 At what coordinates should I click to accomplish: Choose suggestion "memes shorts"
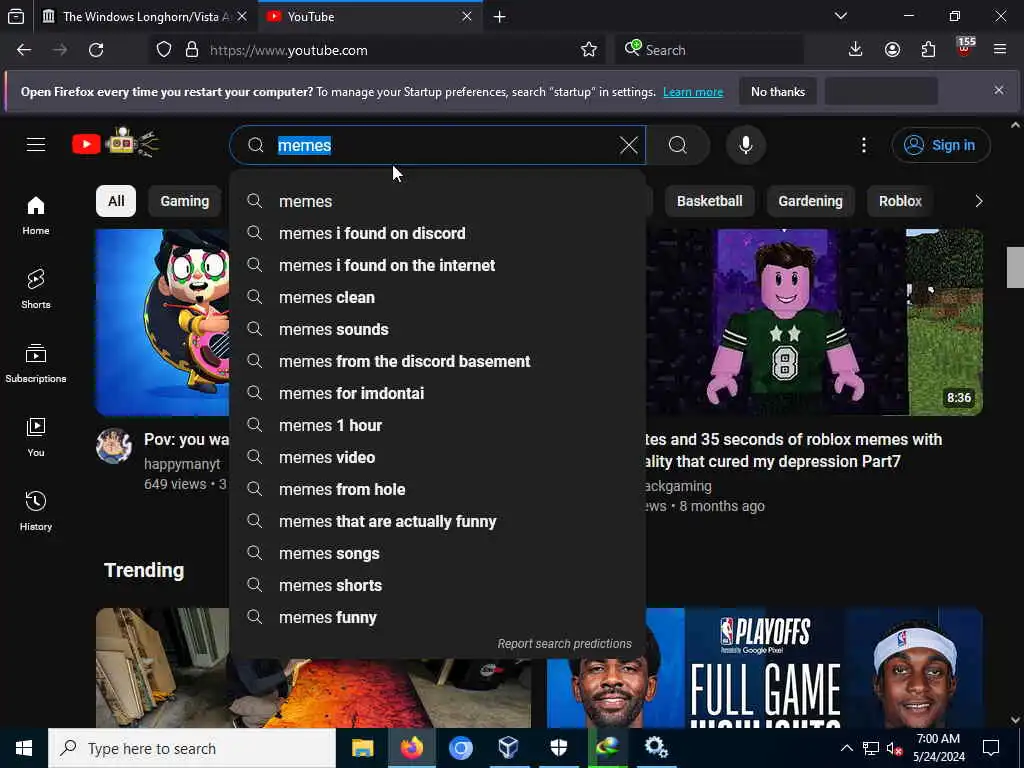438,585
